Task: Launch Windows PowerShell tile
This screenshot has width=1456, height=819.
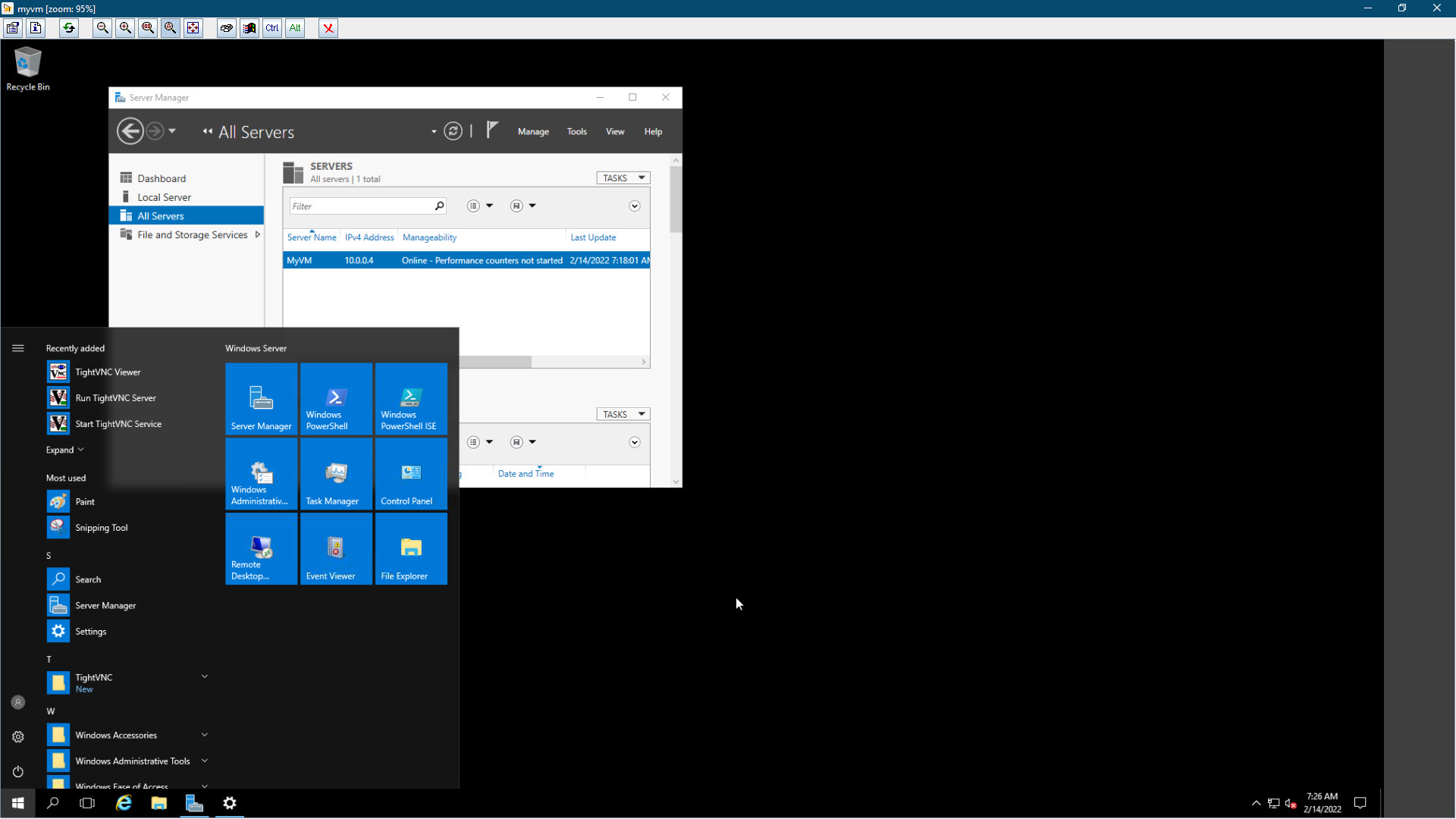Action: (336, 399)
